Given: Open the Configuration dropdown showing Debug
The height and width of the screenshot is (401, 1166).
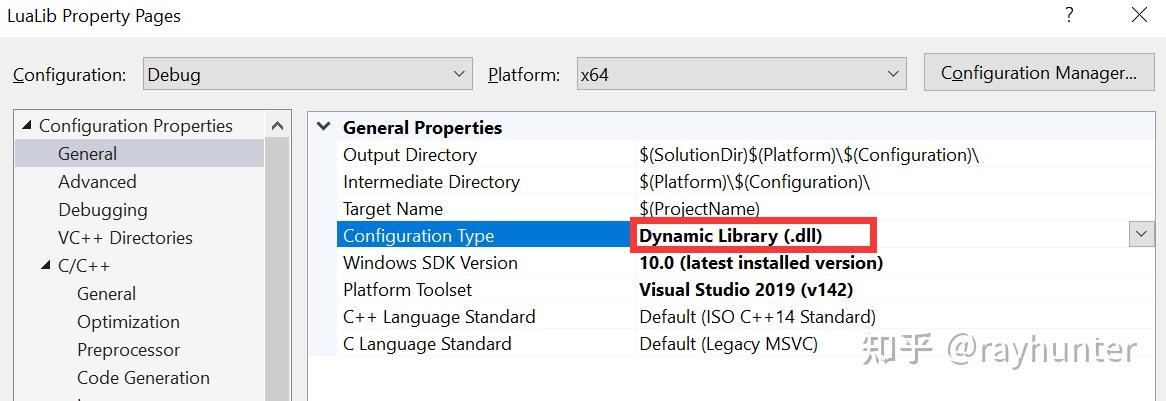Looking at the screenshot, I should pyautogui.click(x=307, y=74).
